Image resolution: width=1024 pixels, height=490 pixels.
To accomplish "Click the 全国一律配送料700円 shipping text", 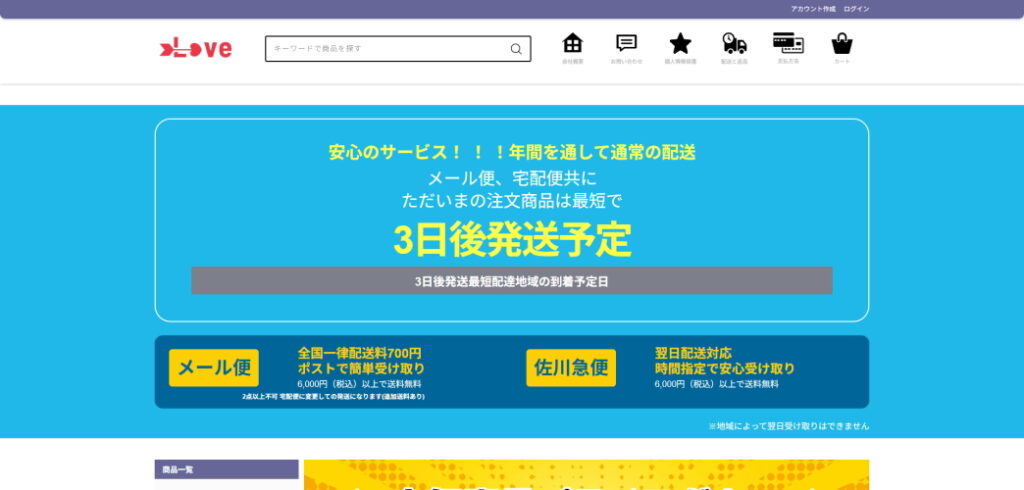I will click(359, 353).
